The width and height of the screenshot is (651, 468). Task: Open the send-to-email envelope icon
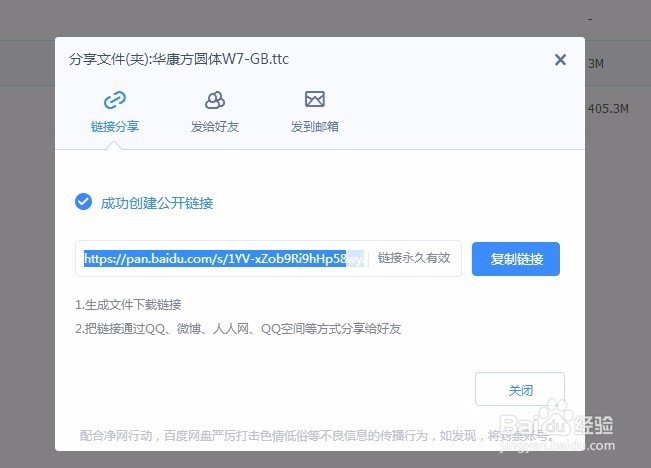coord(315,99)
